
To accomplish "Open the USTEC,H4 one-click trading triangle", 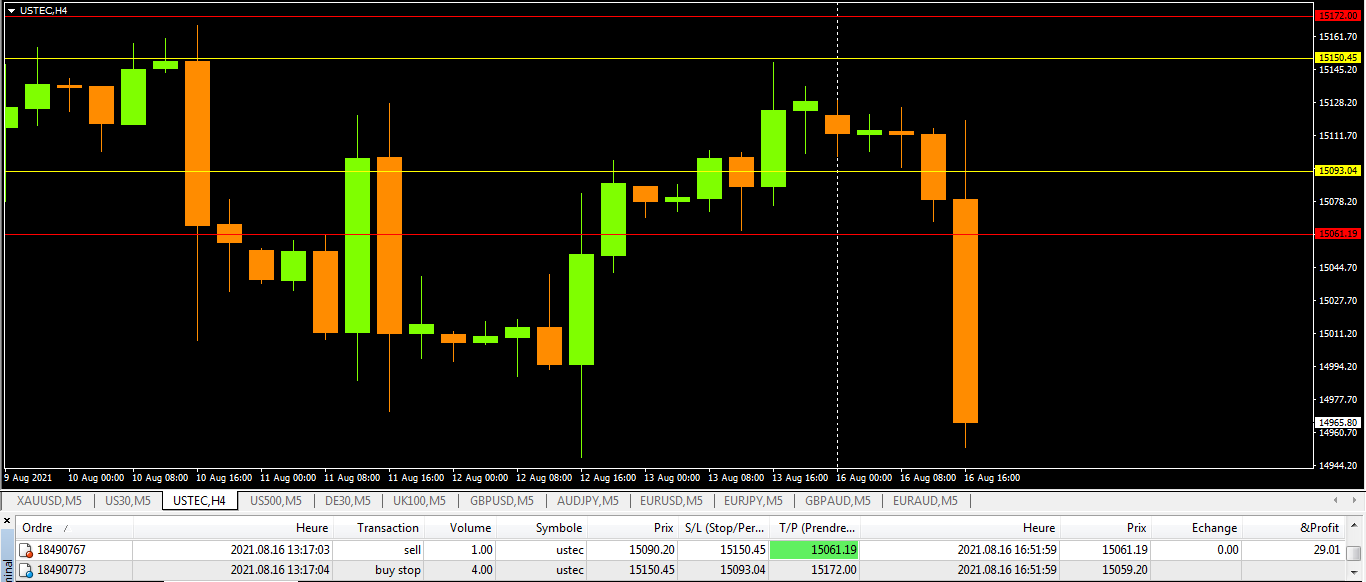I will point(11,9).
